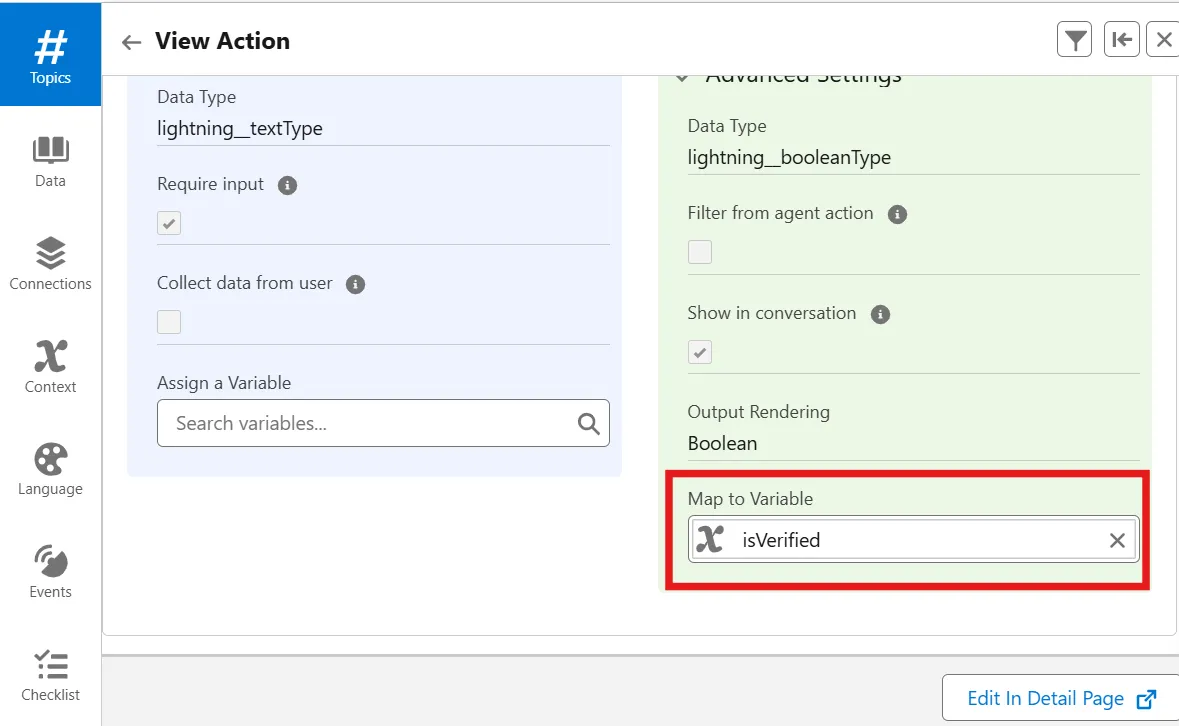Click Edit In Detail Page button
The width and height of the screenshot is (1179, 726).
click(1060, 699)
